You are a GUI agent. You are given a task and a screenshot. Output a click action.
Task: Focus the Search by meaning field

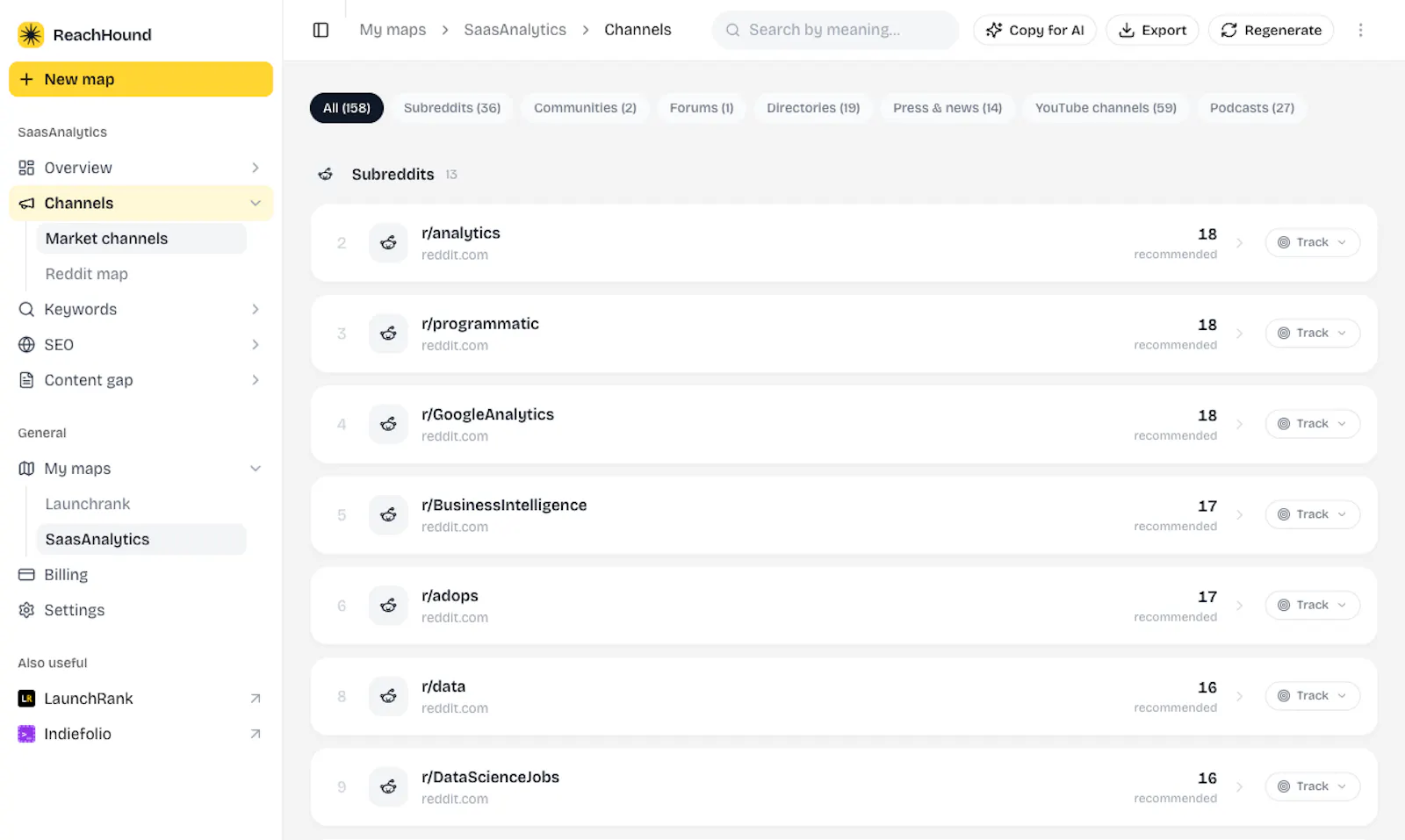coord(835,30)
